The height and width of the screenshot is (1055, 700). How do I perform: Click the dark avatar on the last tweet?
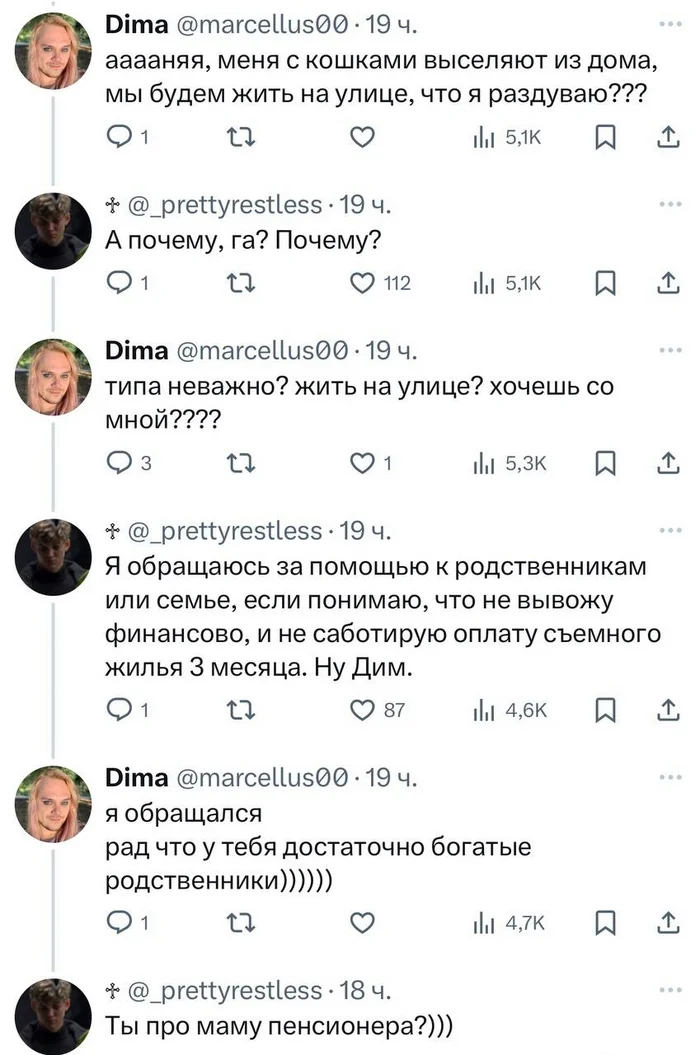[x=53, y=1015]
